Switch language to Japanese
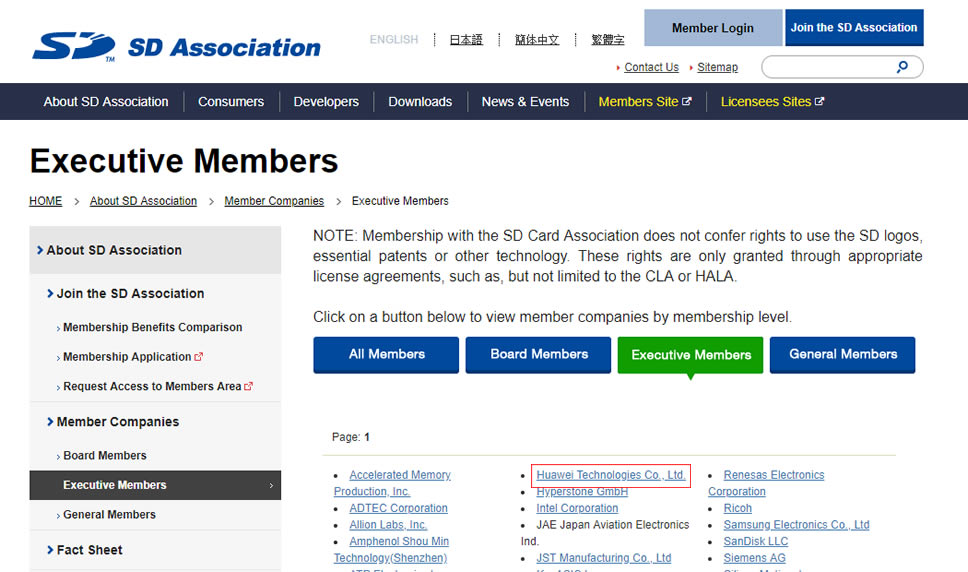The height and width of the screenshot is (572, 968). pos(466,40)
